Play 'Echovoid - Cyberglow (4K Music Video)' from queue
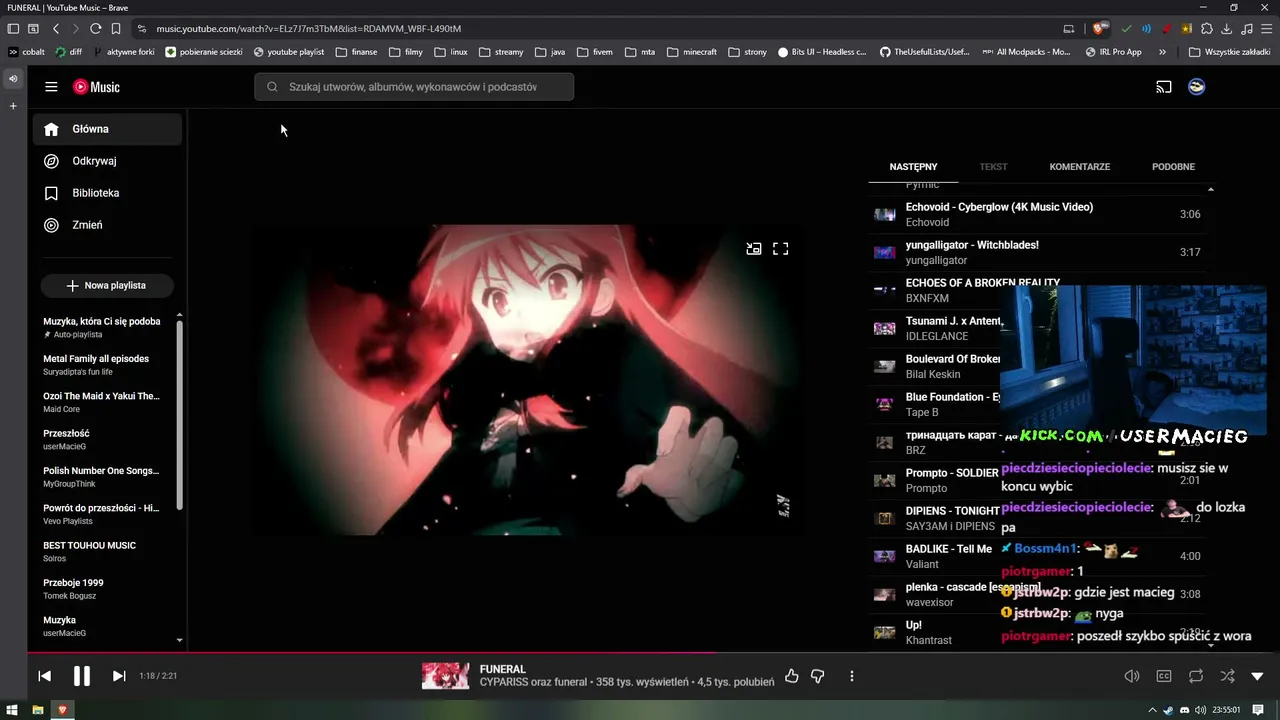 1037,214
